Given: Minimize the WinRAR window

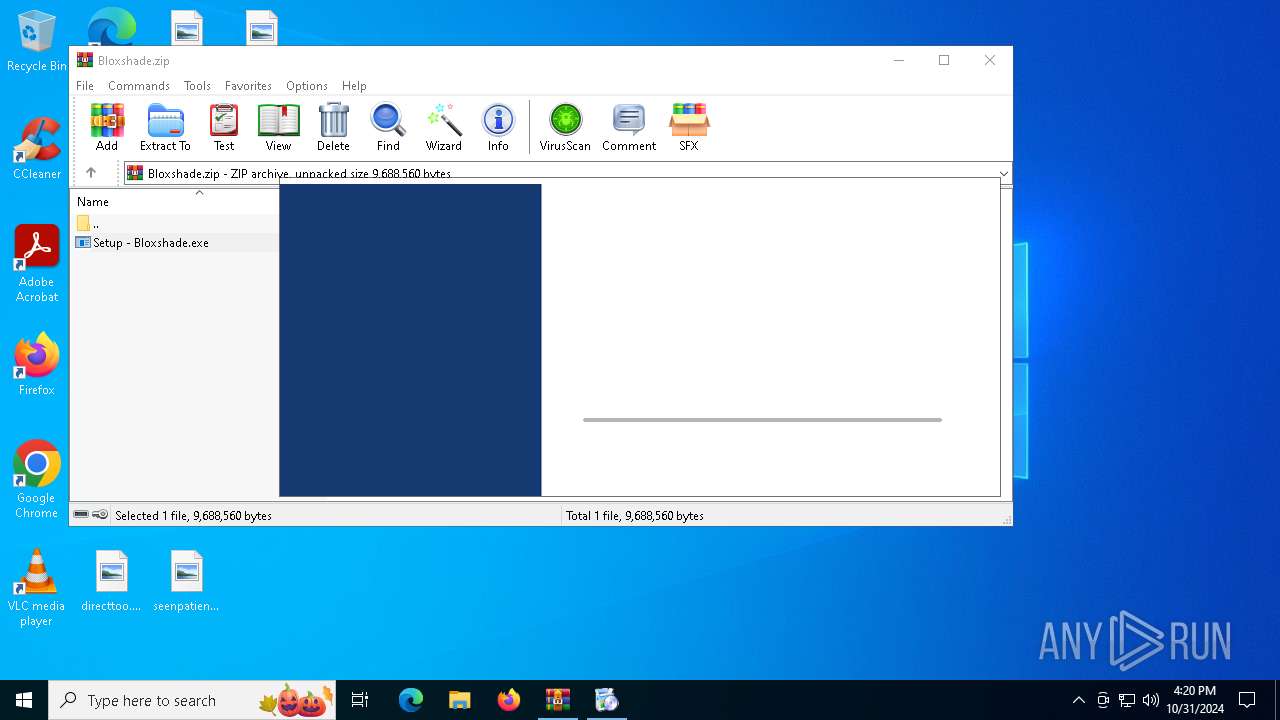Looking at the screenshot, I should 898,60.
